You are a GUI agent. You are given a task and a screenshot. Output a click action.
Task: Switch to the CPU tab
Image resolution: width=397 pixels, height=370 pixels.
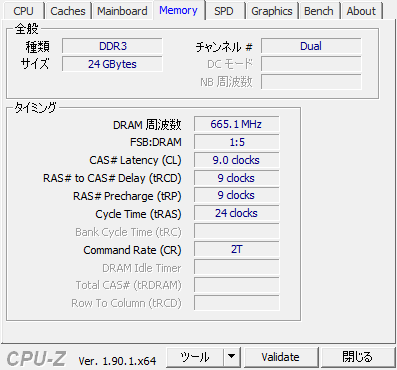[24, 11]
